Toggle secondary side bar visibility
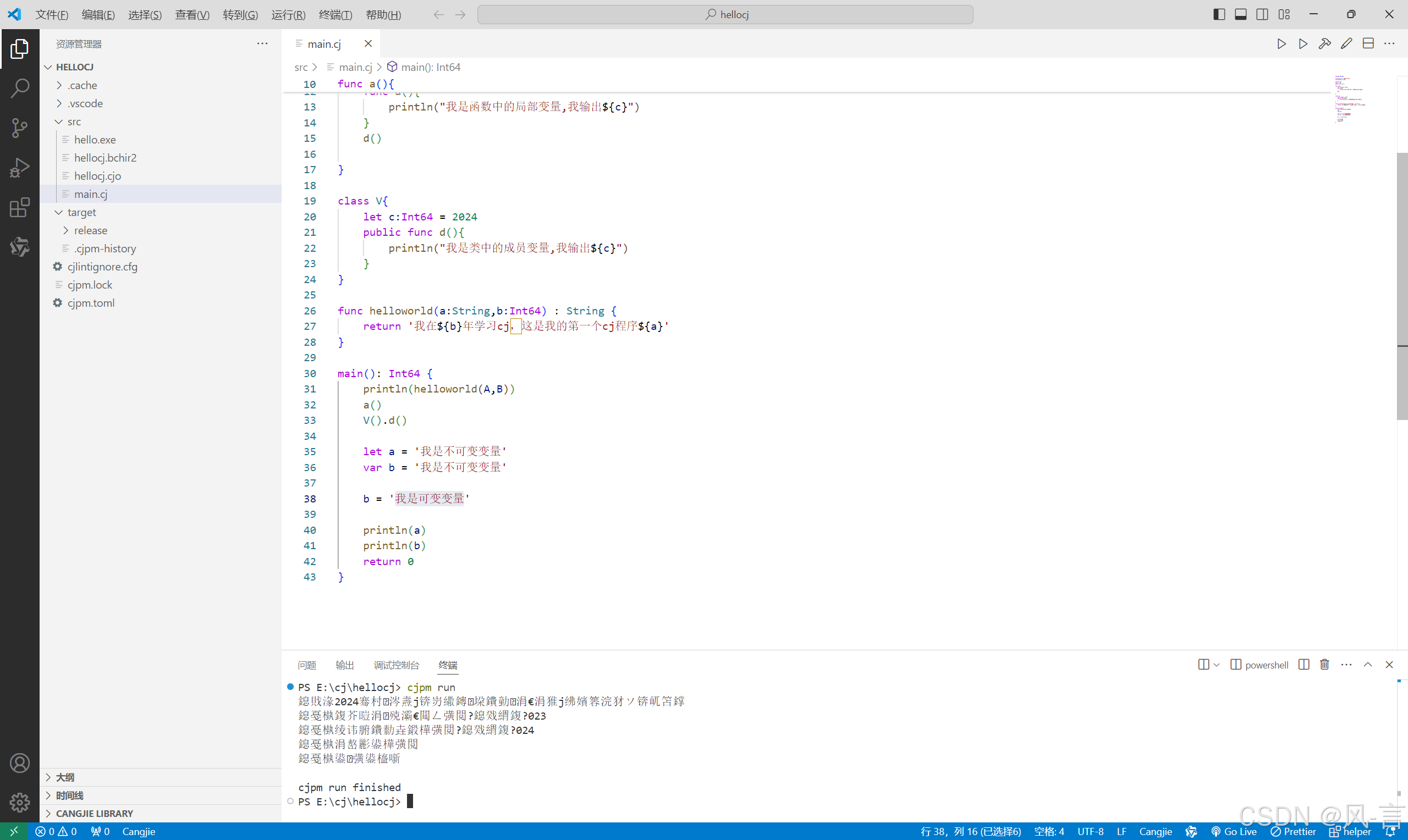The width and height of the screenshot is (1408, 840). 1262,14
